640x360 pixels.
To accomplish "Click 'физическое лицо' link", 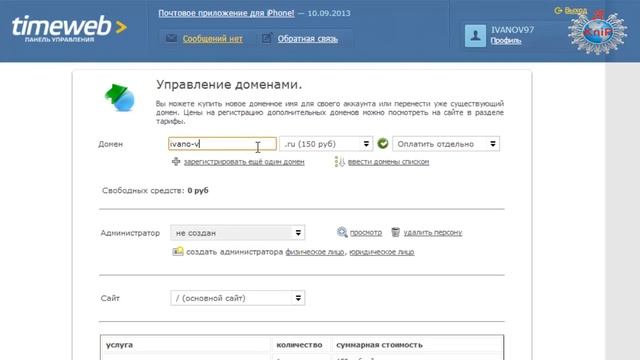I will 315,252.
